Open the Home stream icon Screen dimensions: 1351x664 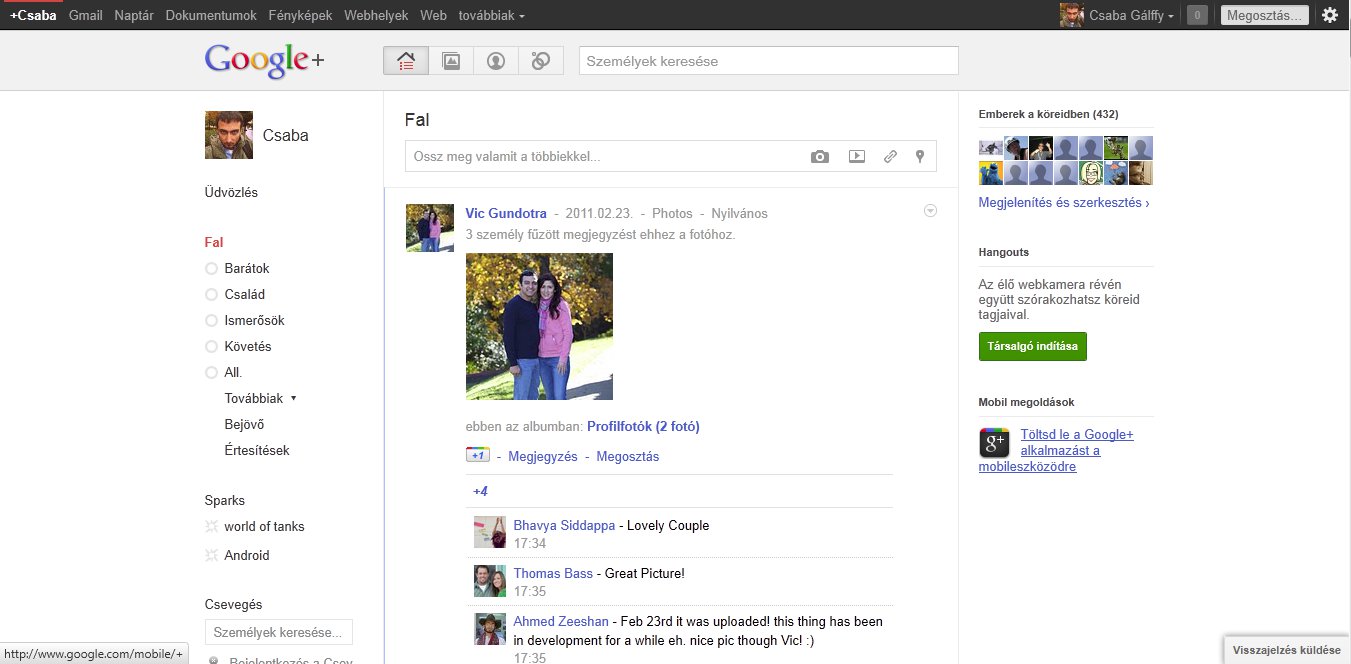406,61
